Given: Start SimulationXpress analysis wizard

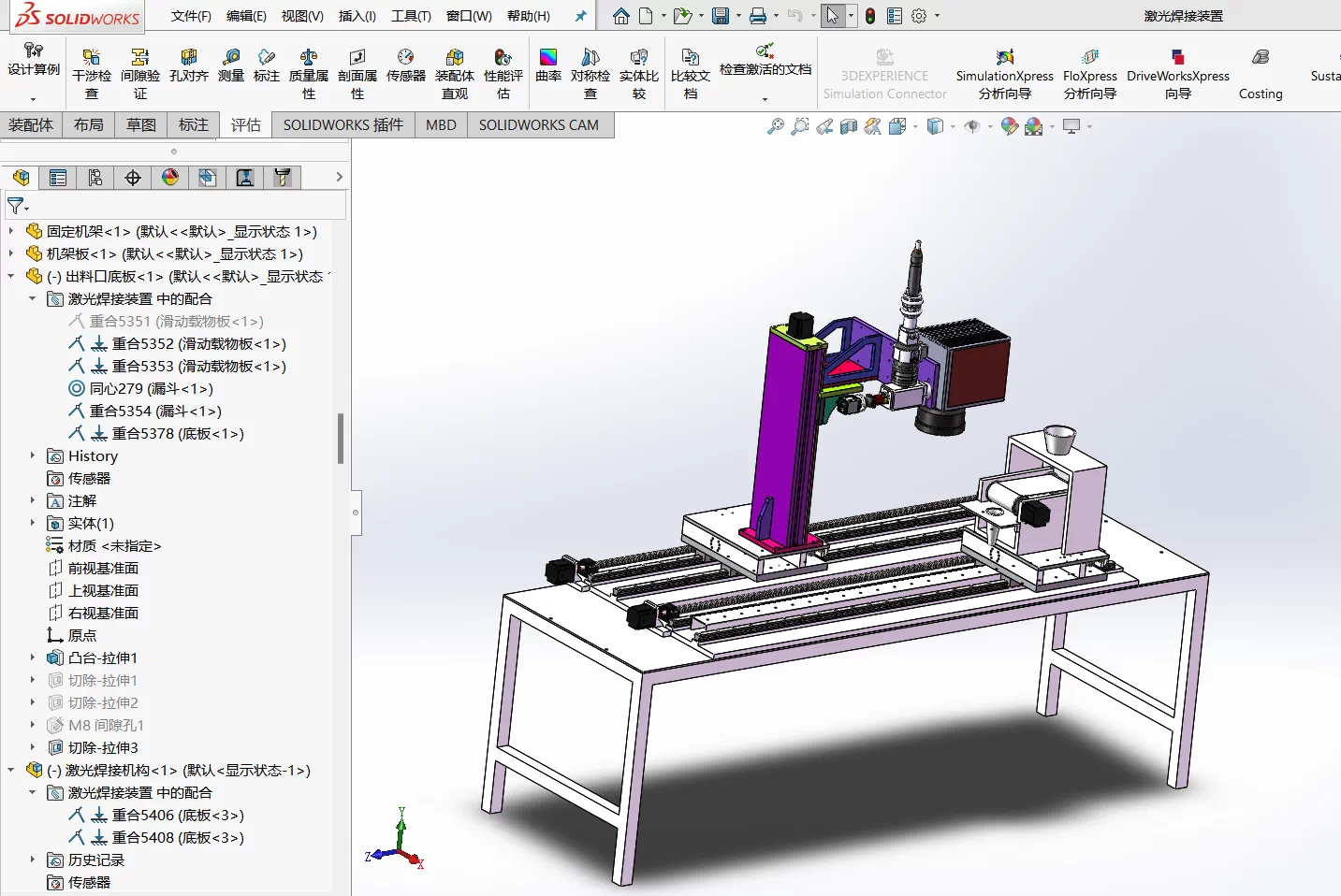Looking at the screenshot, I should (x=1005, y=73).
